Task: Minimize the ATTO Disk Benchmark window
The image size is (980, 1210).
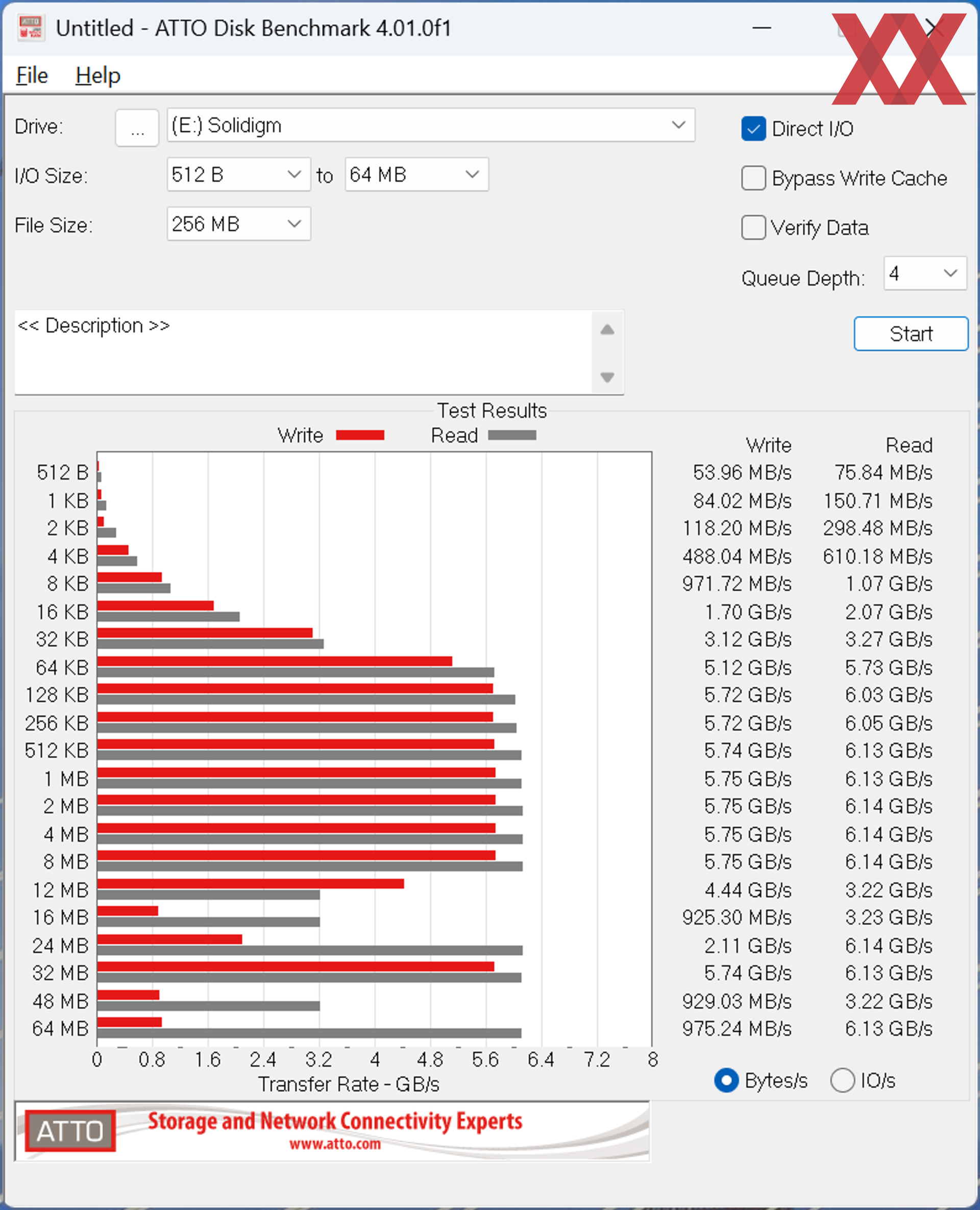Action: pos(762,28)
